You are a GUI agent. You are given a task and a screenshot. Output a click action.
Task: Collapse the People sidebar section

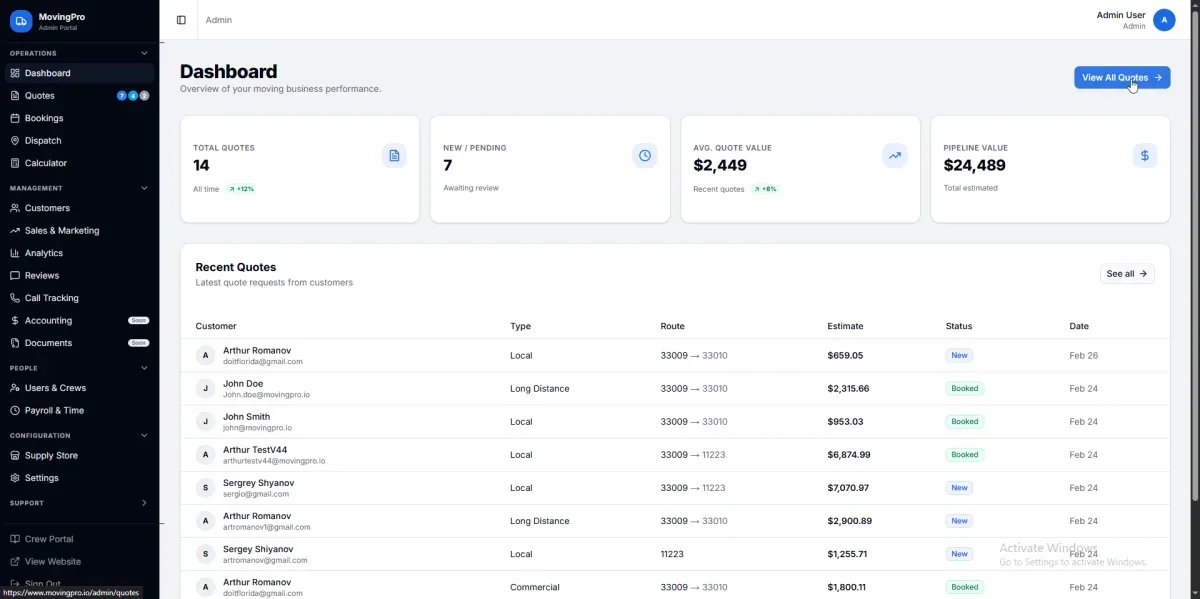pos(144,368)
